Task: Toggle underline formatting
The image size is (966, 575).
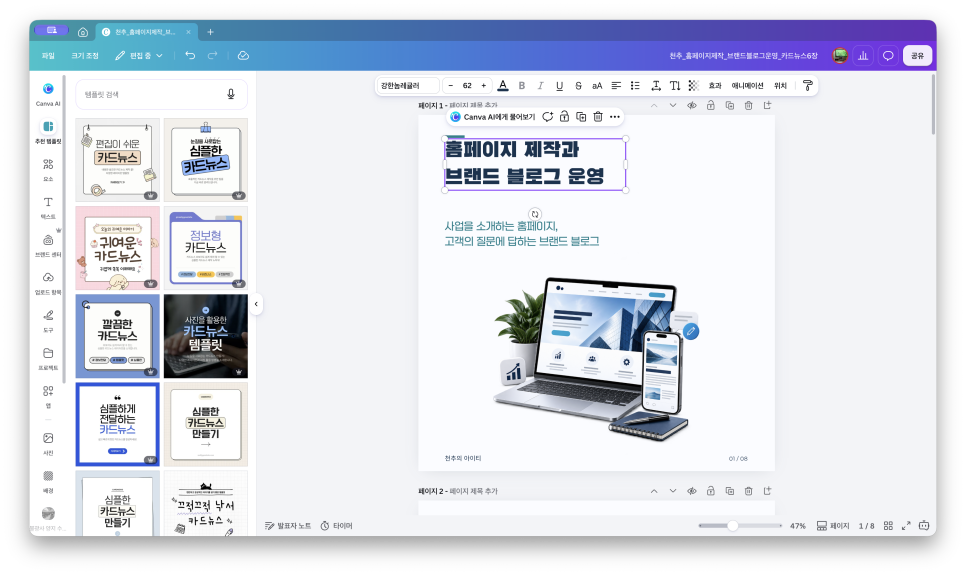Action: (559, 86)
